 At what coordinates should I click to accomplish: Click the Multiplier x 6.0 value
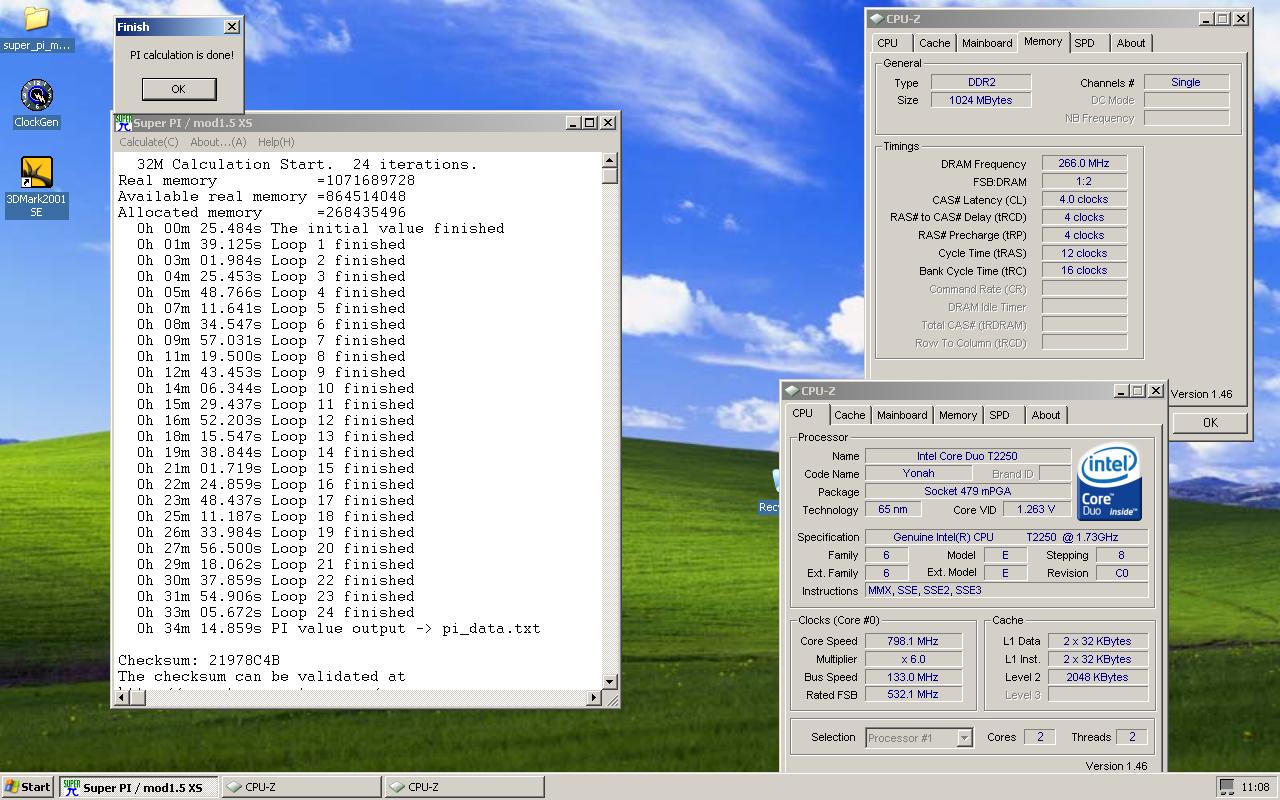pos(912,659)
